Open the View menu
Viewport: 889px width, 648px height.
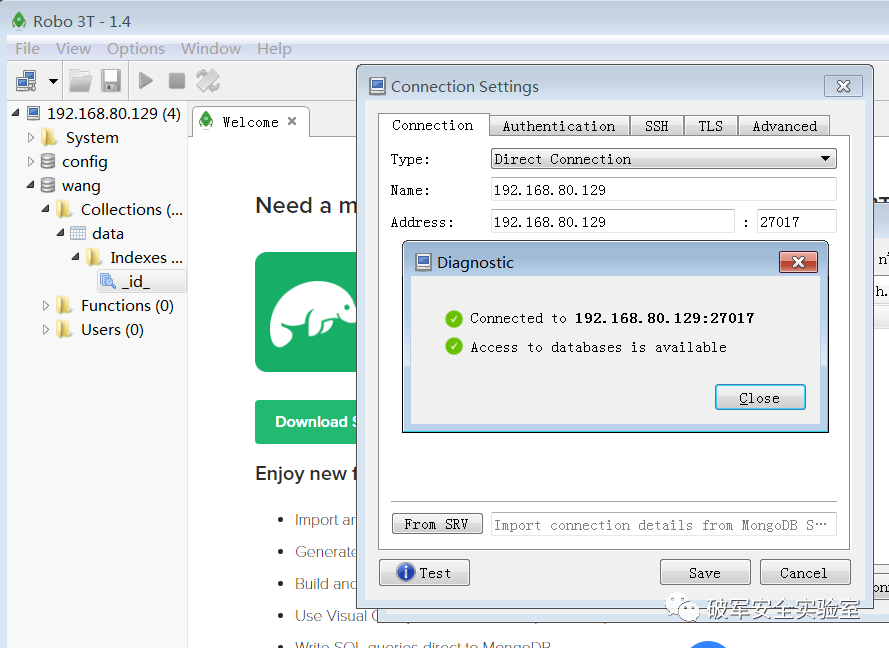[73, 49]
